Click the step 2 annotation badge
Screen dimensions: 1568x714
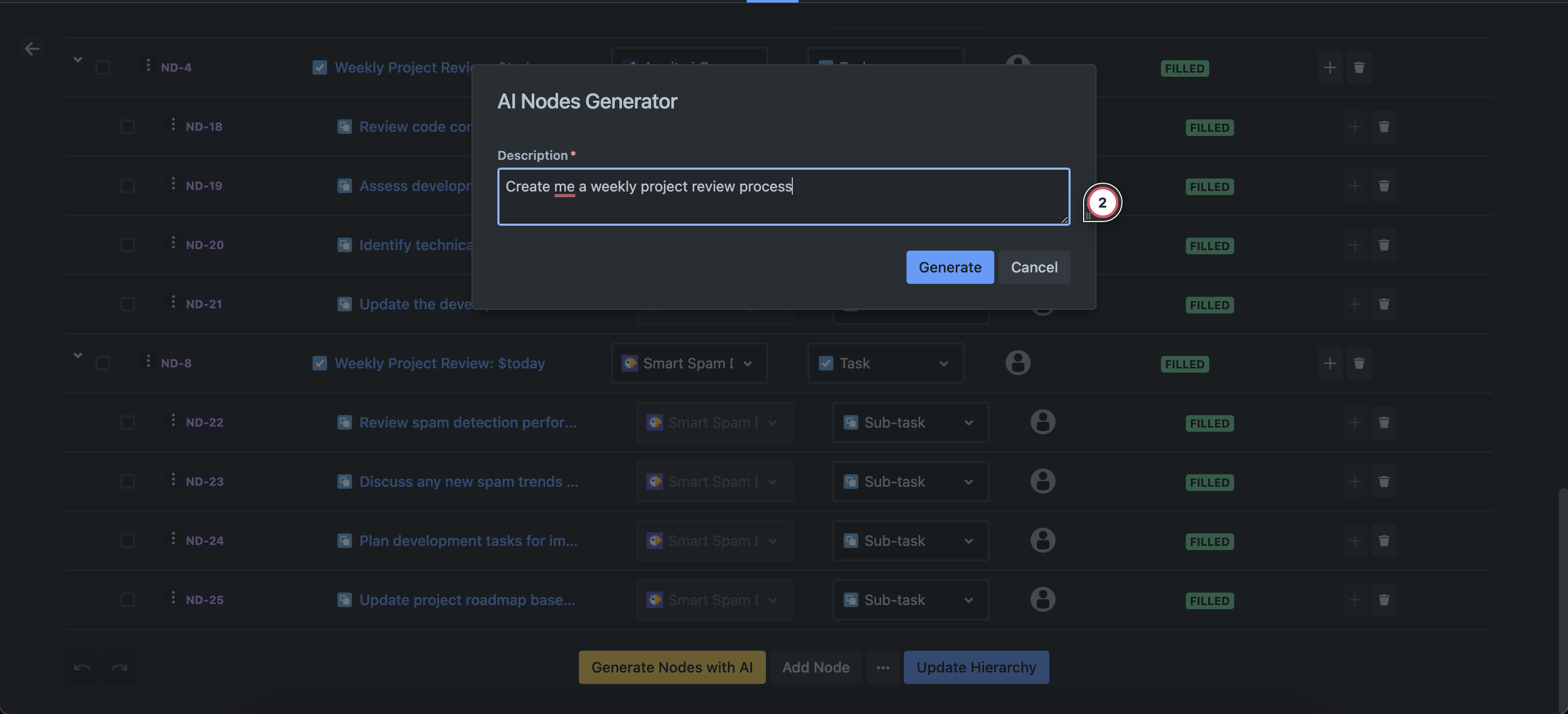tap(1102, 202)
